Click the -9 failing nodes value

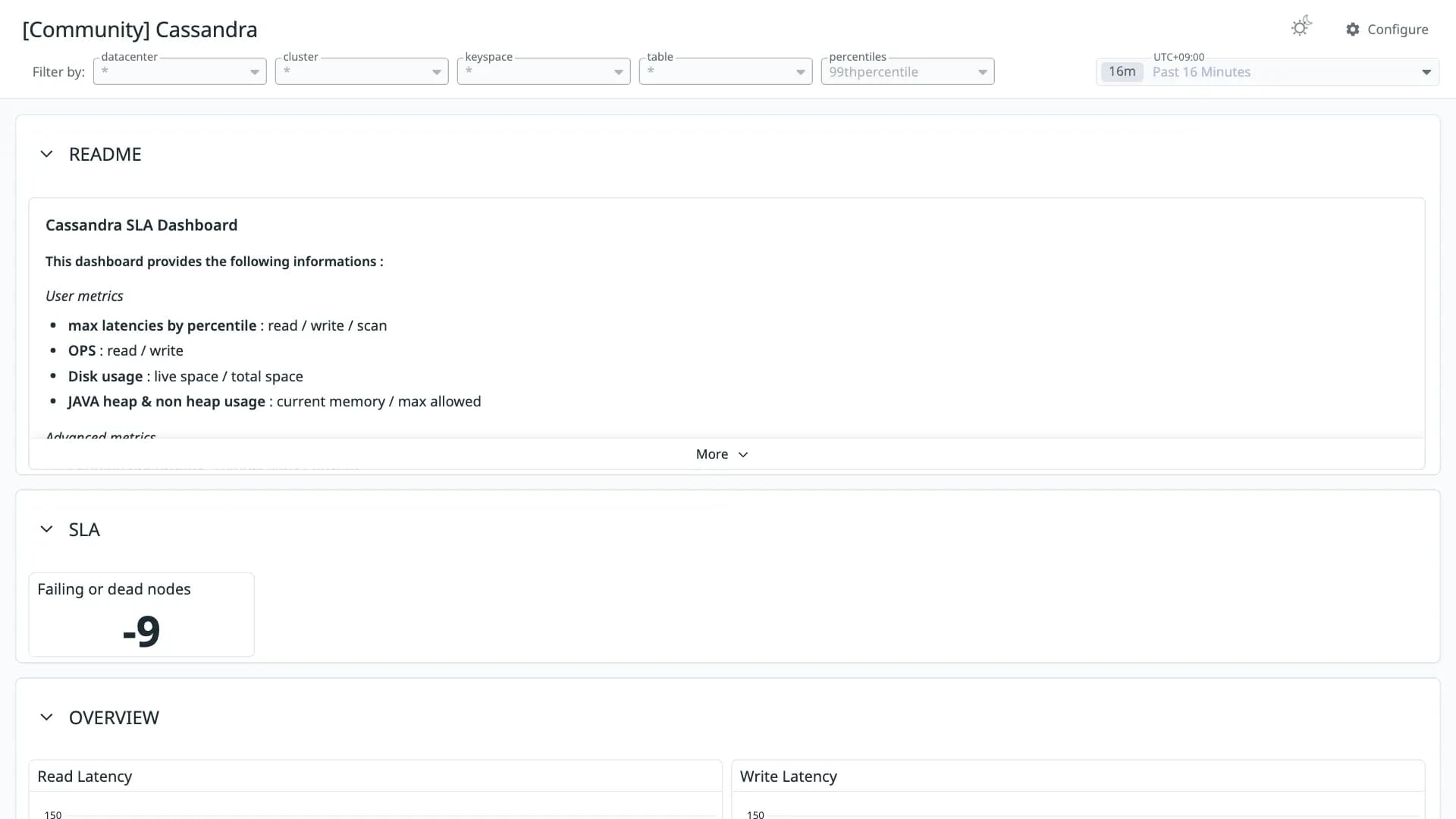(x=141, y=631)
